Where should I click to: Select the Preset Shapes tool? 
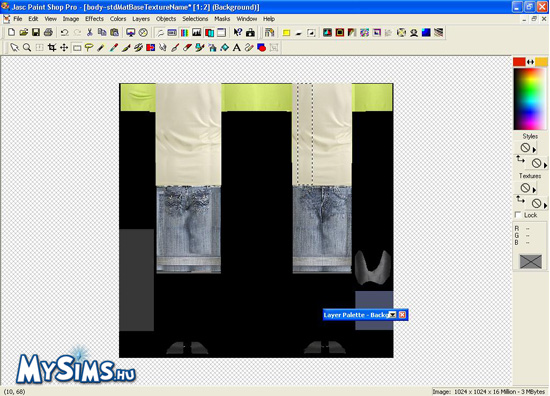[262, 47]
